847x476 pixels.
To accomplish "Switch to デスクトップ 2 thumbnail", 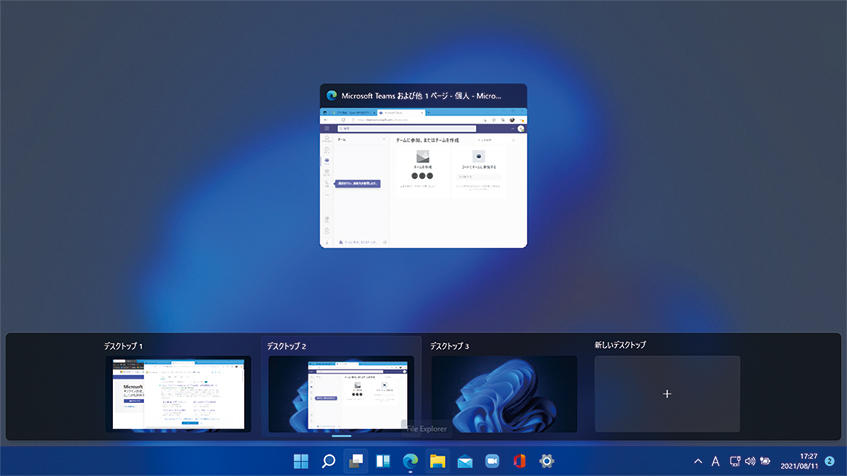I will [341, 393].
